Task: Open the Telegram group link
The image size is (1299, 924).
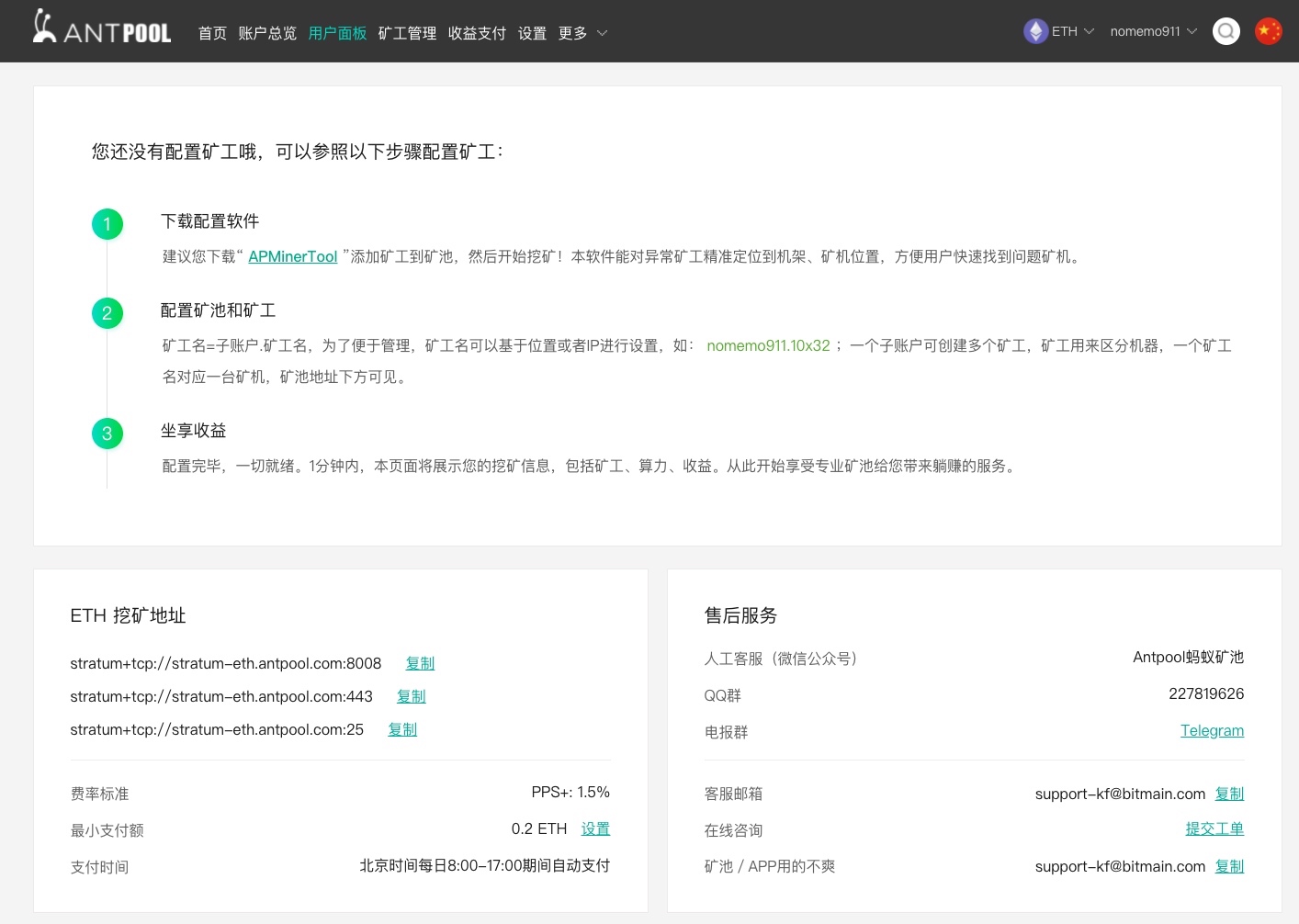Action: tap(1212, 730)
